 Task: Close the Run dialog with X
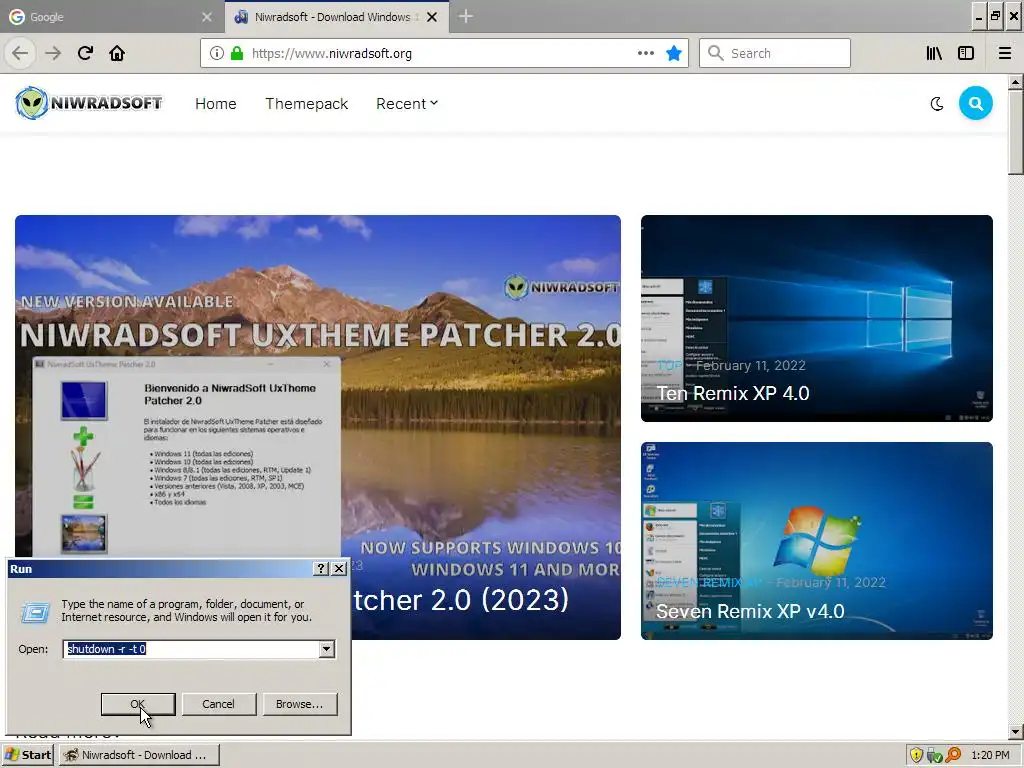coord(339,569)
